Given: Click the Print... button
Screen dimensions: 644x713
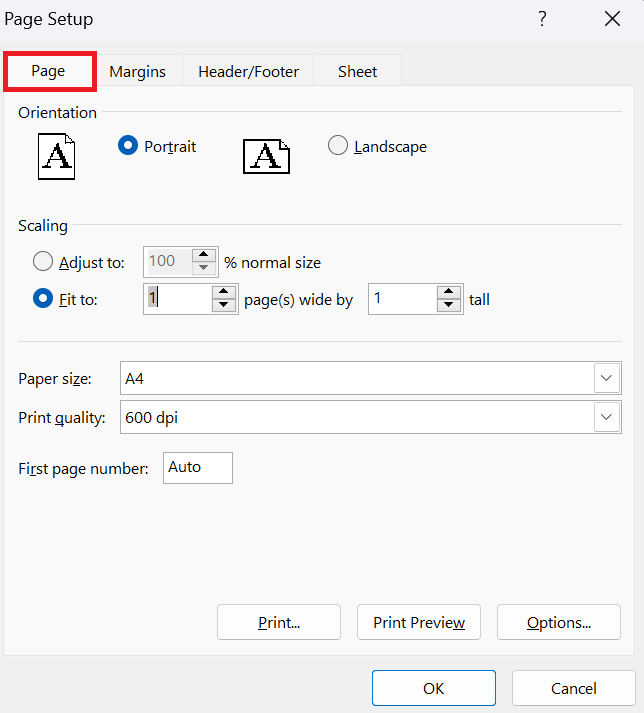Looking at the screenshot, I should point(279,622).
